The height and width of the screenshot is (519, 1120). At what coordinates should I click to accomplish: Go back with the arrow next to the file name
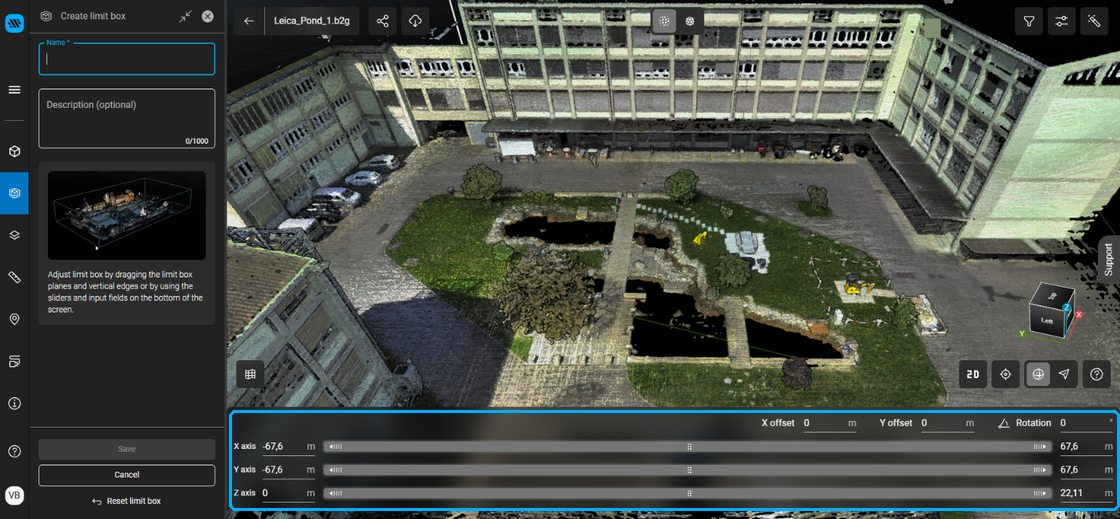tap(249, 21)
